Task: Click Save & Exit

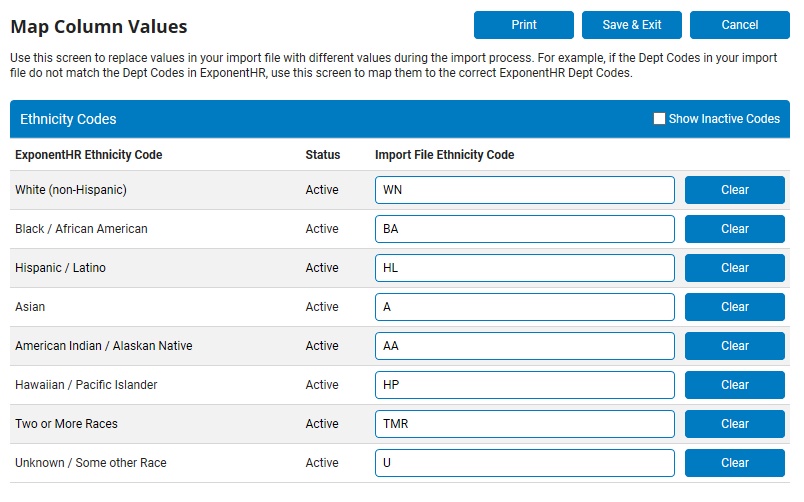Action: pos(632,25)
